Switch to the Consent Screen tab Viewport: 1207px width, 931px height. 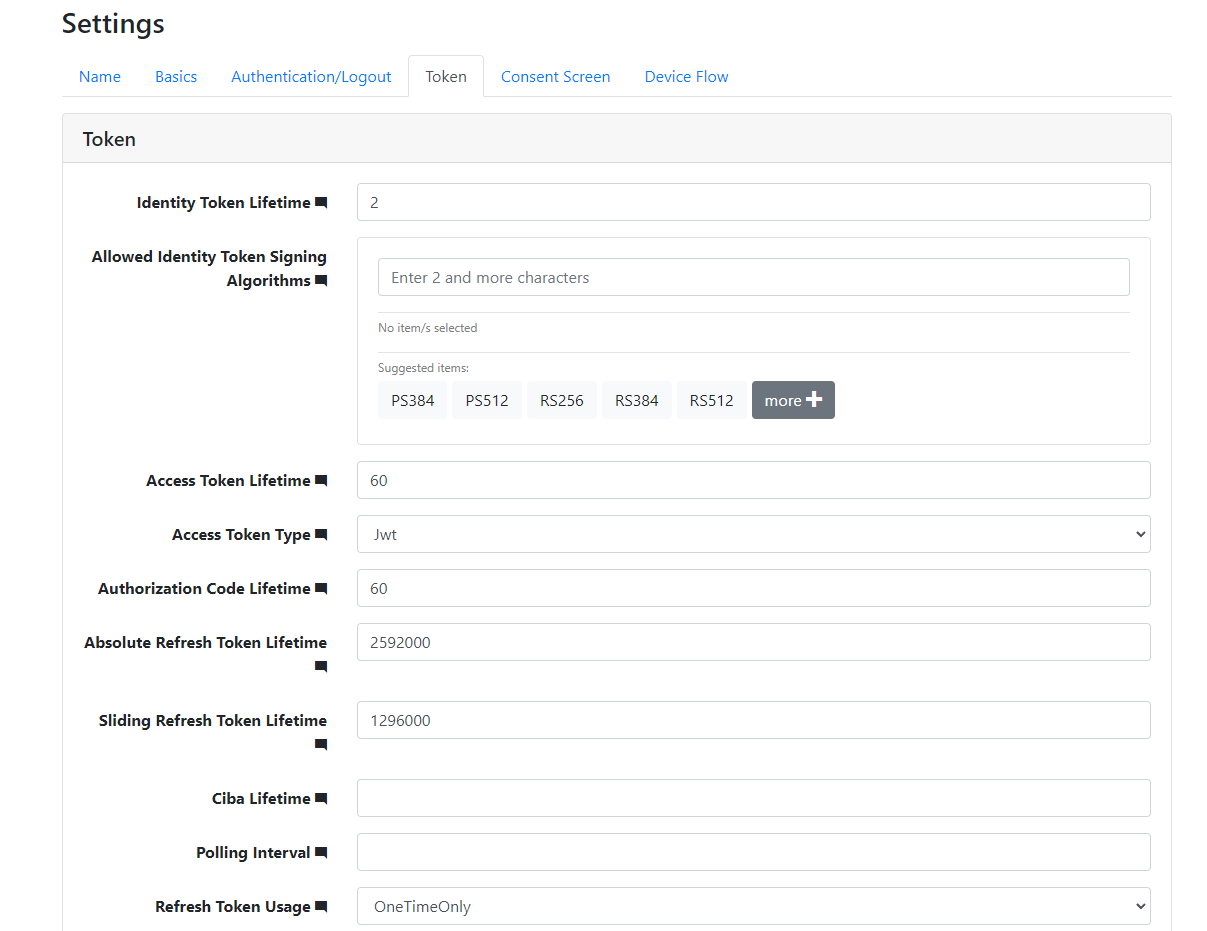click(555, 76)
